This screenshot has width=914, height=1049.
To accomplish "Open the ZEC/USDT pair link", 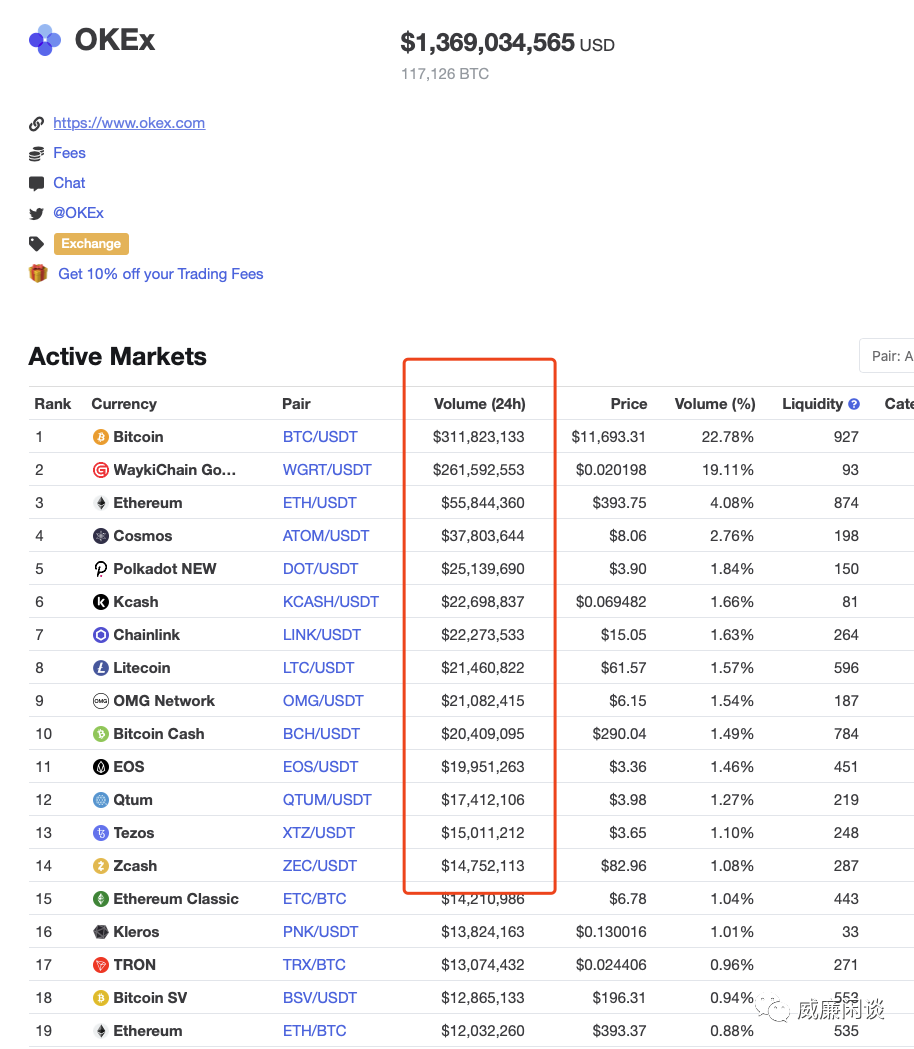I will pos(320,866).
